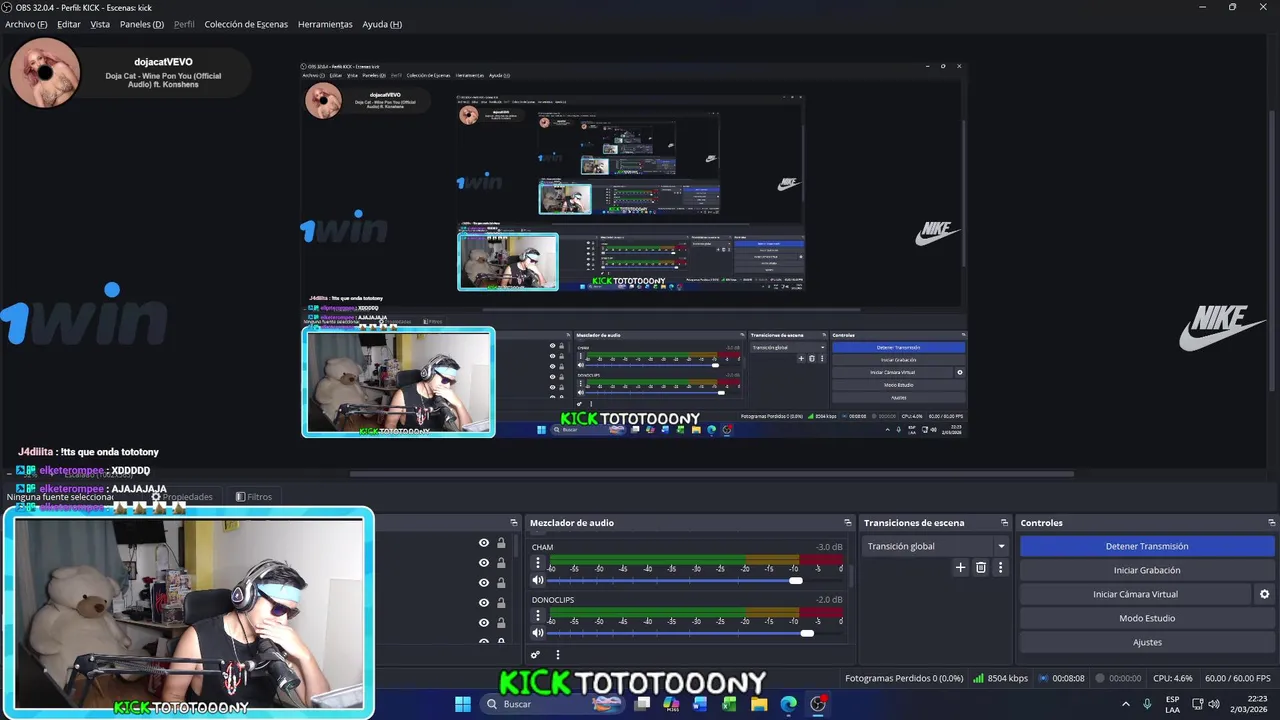The height and width of the screenshot is (720, 1280).
Task: Toggle visibility eye of topmost source
Action: 484,543
